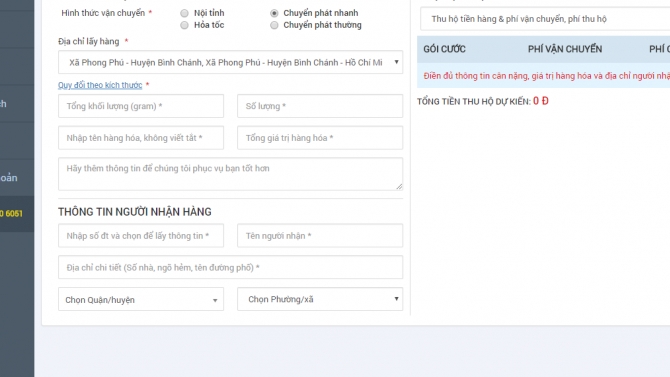Open the Chọn Phường/xã dropdown

(320, 299)
